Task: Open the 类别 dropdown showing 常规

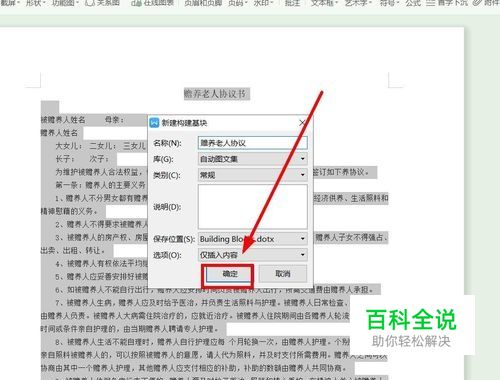Action: (252, 175)
